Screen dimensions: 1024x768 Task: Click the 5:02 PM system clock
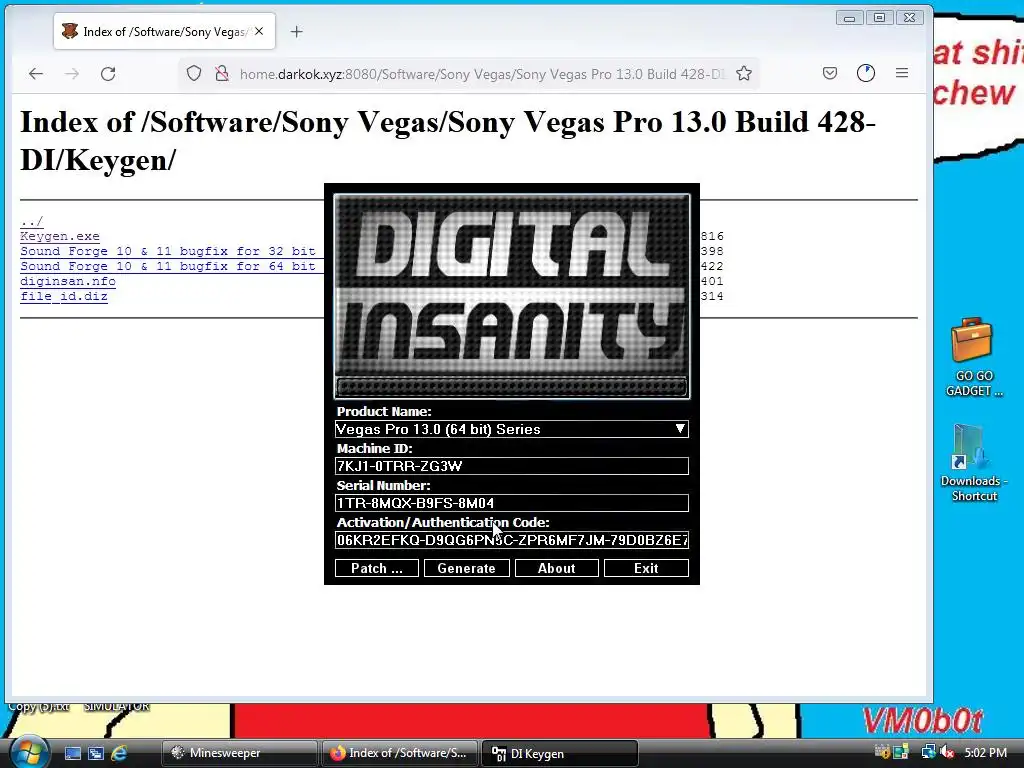pyautogui.click(x=986, y=752)
